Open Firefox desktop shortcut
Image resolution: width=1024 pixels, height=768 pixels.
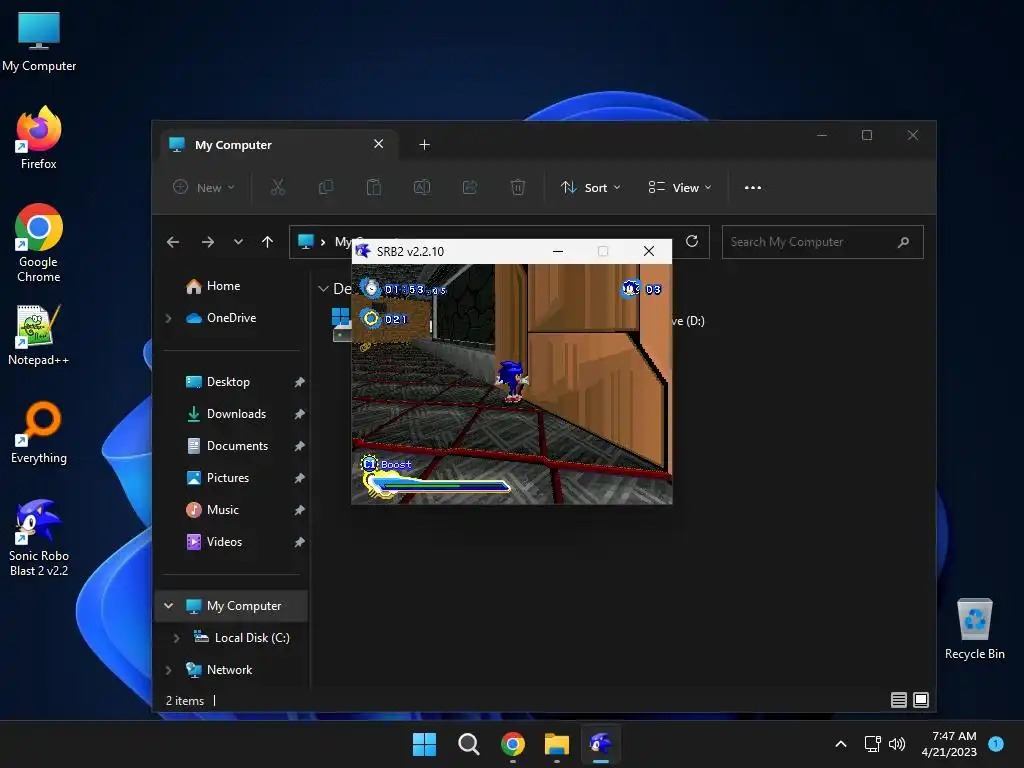click(39, 138)
